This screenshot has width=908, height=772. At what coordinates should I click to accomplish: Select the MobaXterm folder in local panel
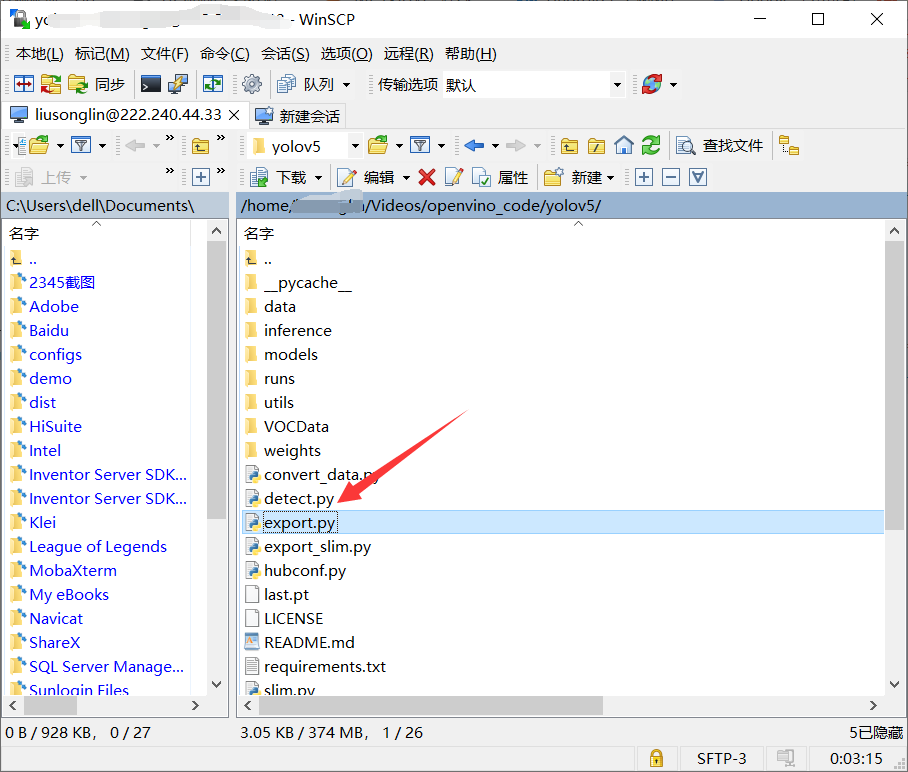[72, 571]
